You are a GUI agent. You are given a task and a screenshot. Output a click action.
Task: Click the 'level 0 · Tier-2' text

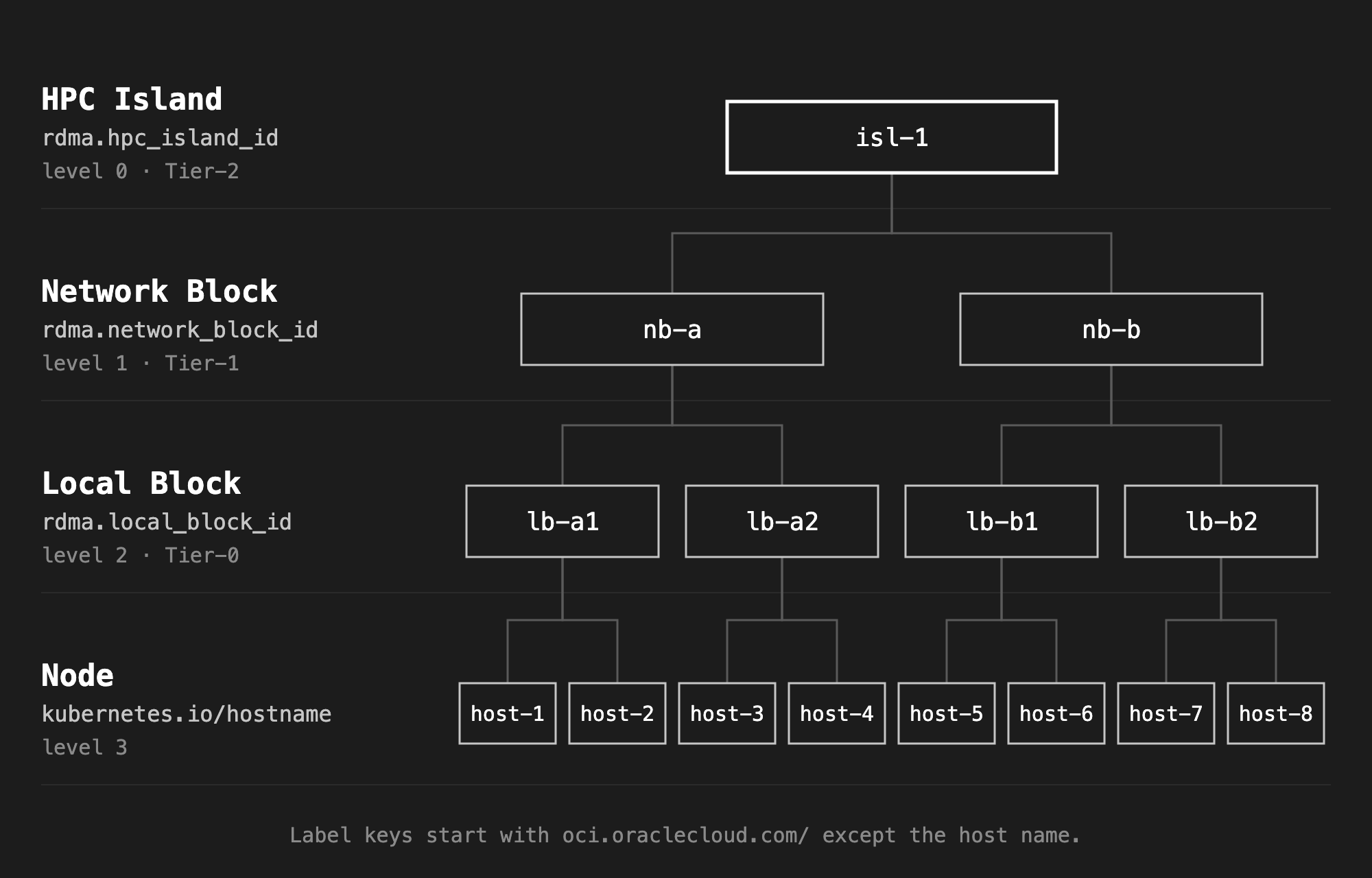click(141, 171)
